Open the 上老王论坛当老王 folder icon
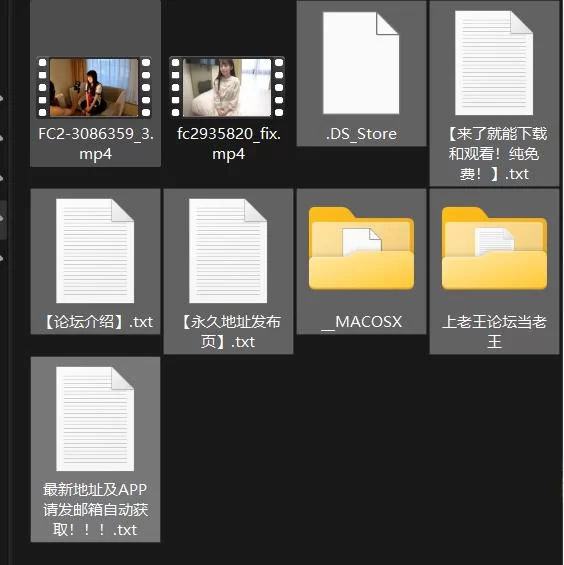 click(494, 248)
